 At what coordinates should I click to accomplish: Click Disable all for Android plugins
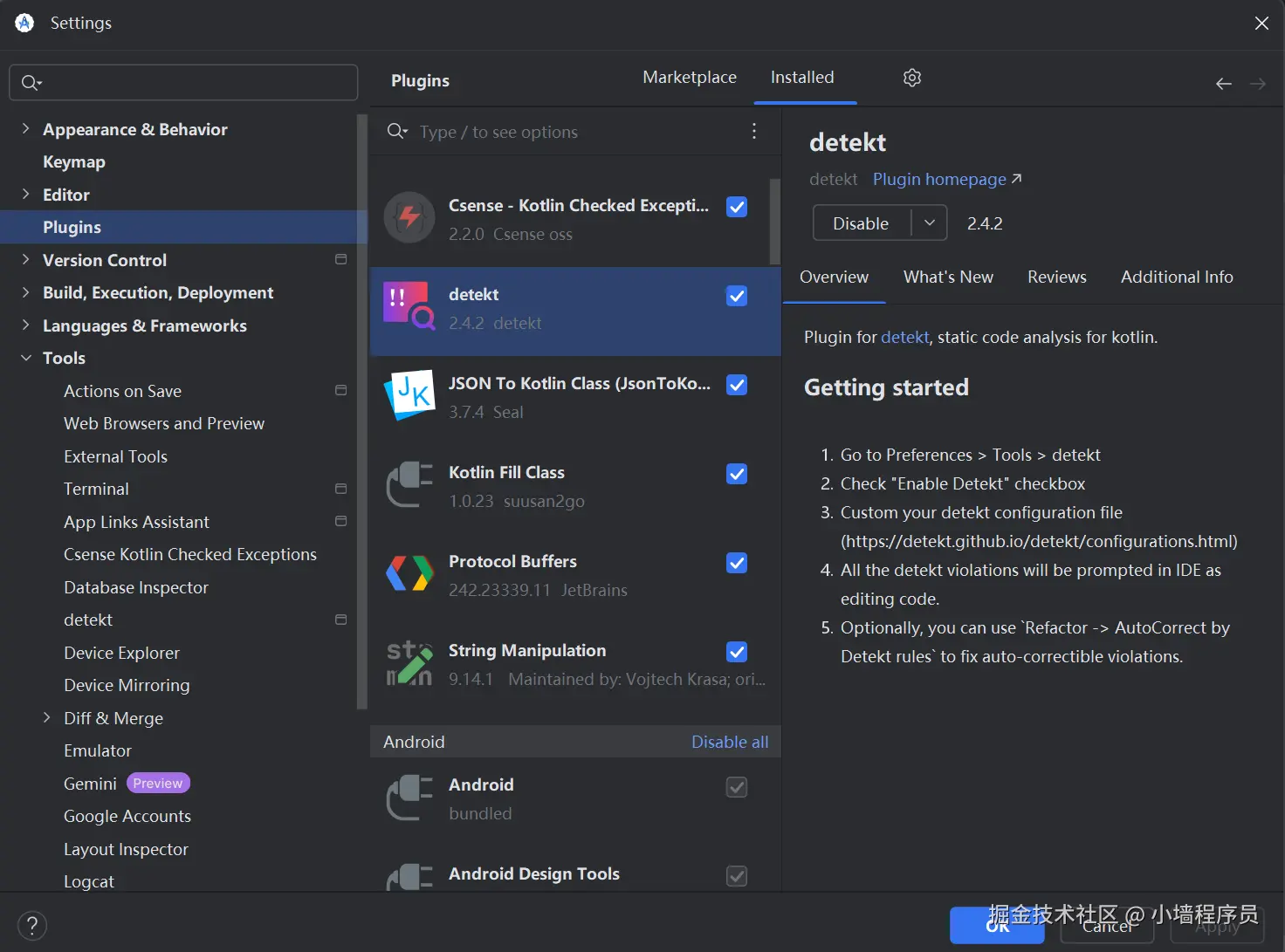730,742
